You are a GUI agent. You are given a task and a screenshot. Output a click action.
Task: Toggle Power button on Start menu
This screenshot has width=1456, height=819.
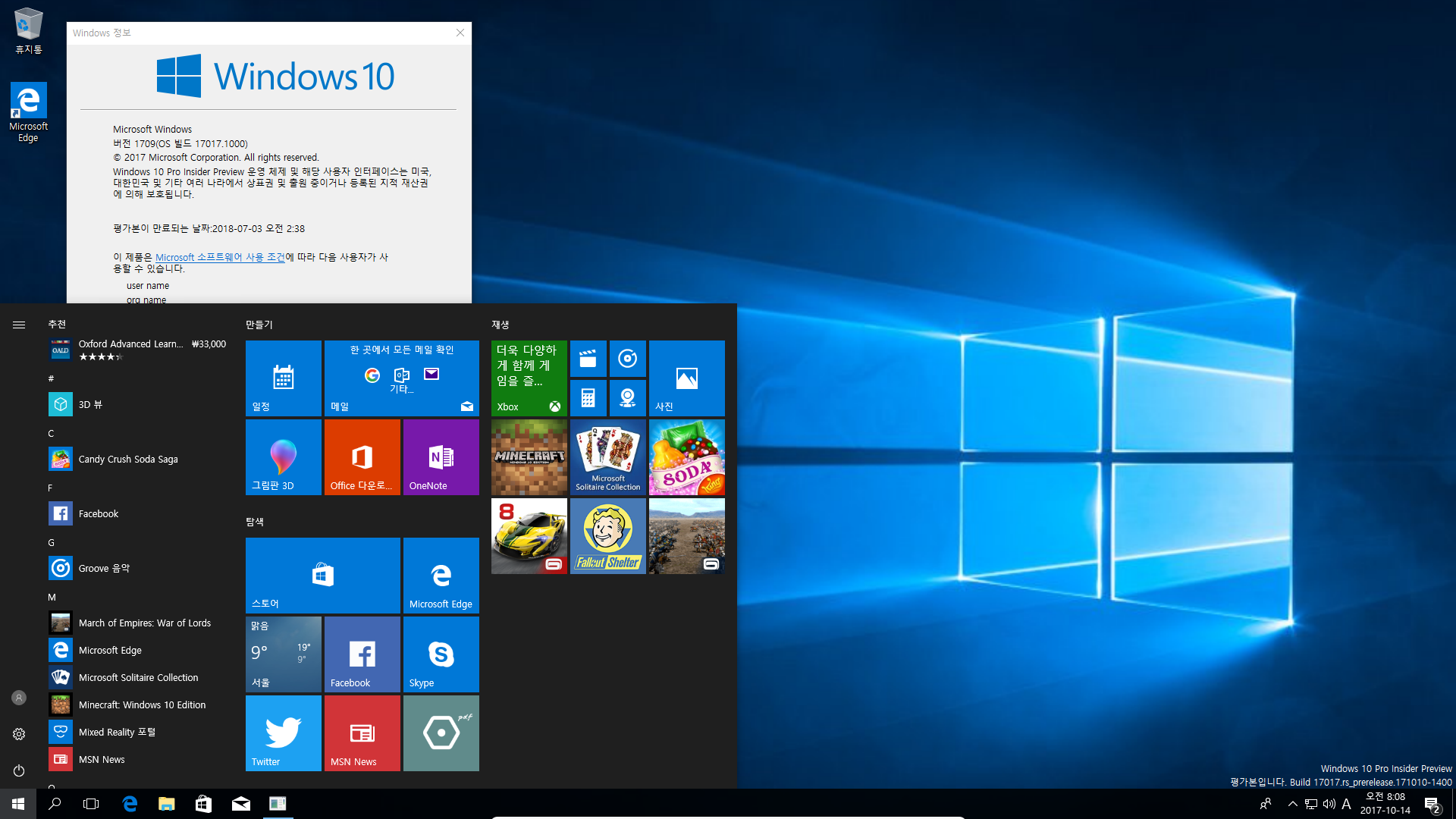[18, 770]
